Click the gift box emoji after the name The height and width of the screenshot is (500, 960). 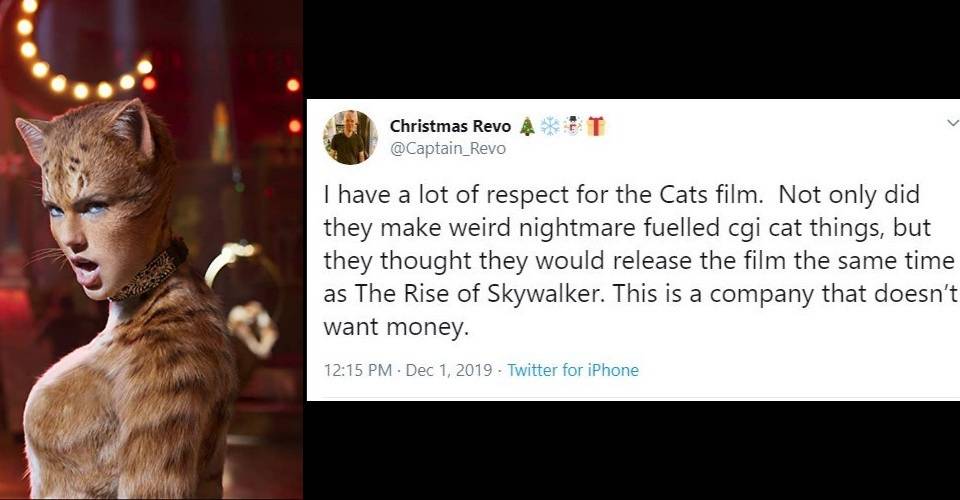(596, 126)
